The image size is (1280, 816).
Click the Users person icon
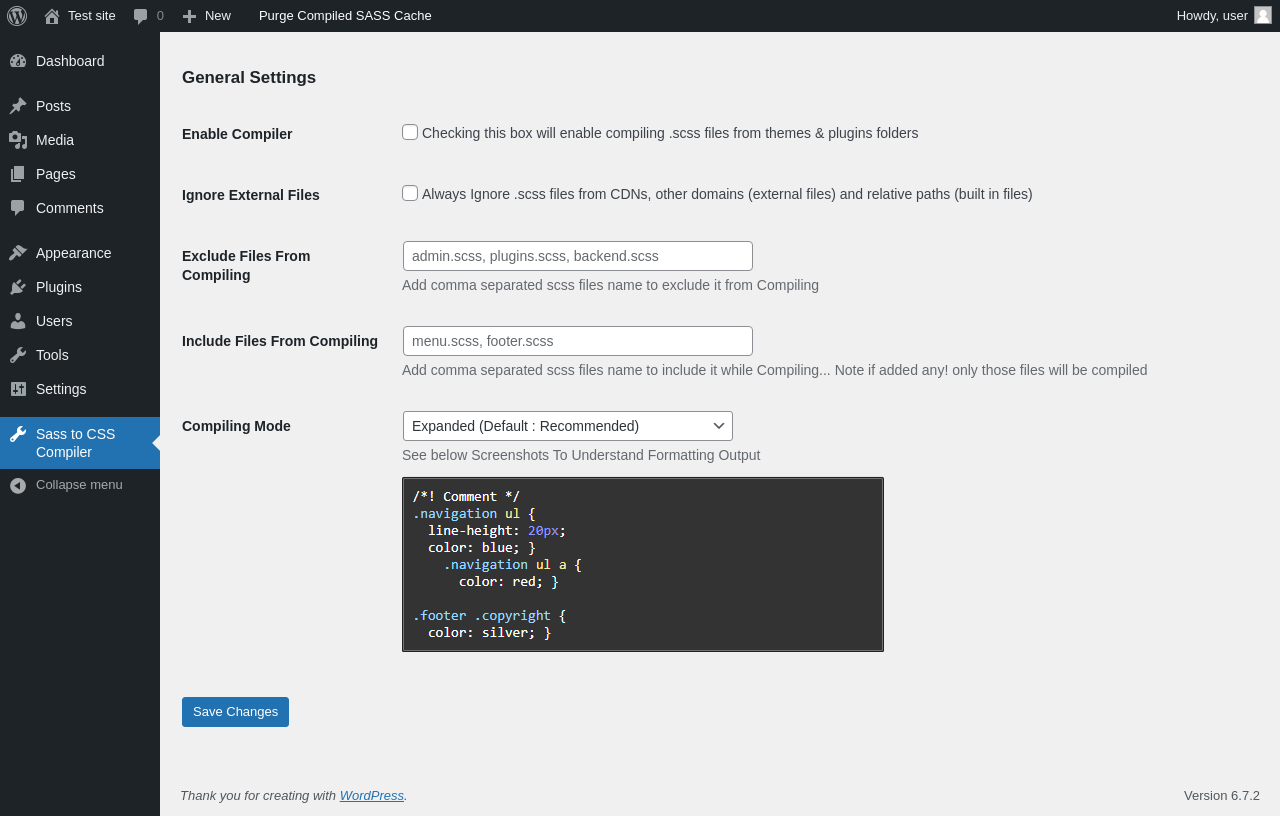tap(18, 321)
